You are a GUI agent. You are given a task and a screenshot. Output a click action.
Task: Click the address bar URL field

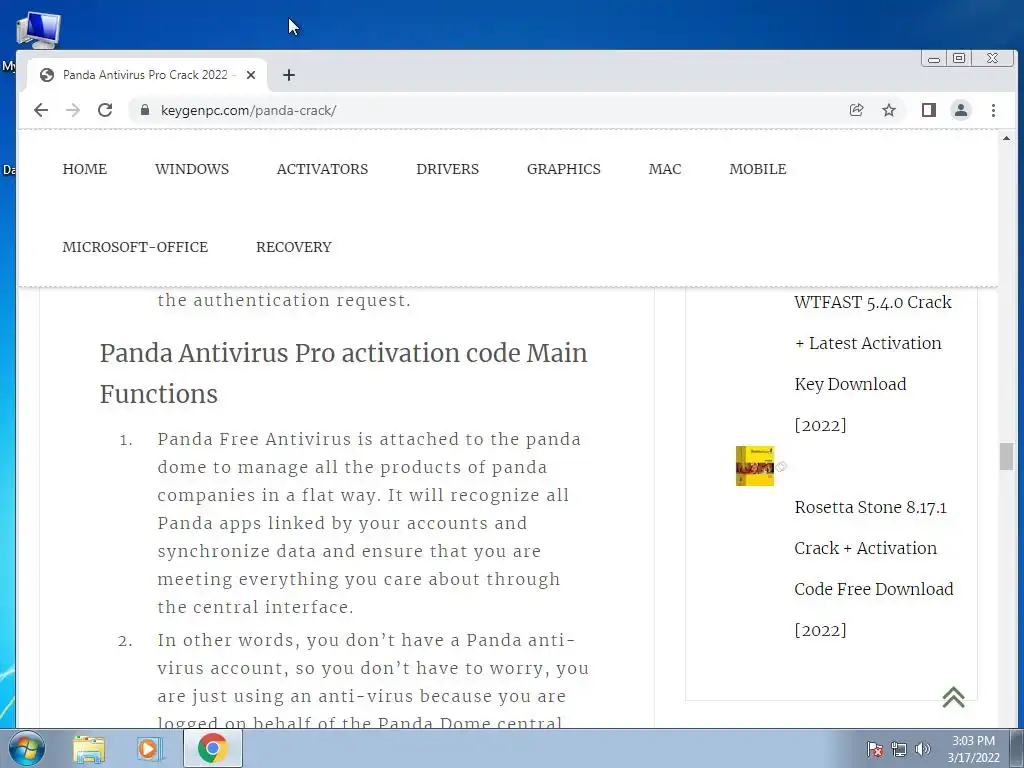(496, 110)
